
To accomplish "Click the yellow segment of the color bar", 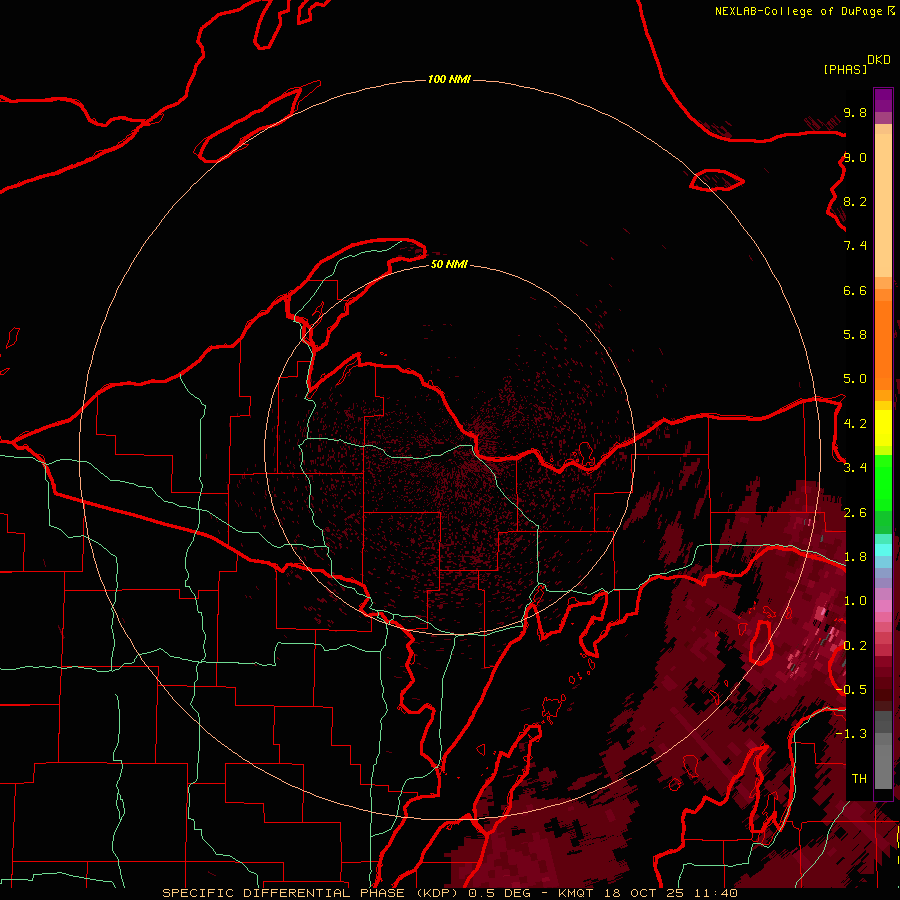I will (883, 428).
